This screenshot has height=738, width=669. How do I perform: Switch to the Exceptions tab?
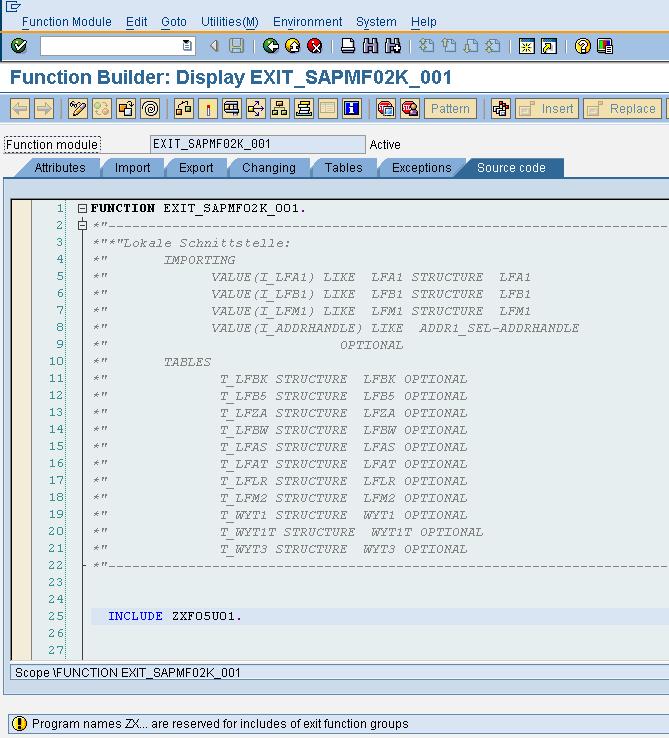(x=421, y=168)
